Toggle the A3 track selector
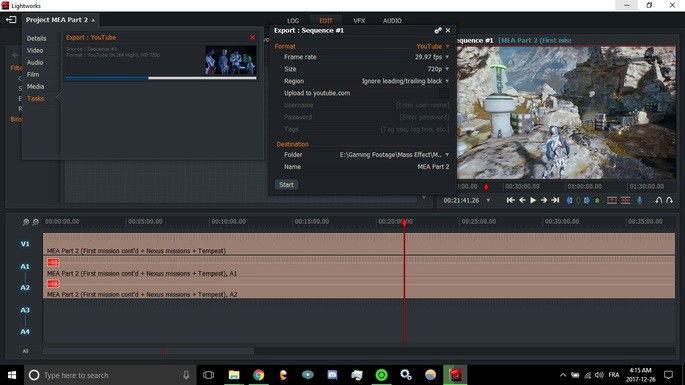This screenshot has width=685, height=385. 25,310
